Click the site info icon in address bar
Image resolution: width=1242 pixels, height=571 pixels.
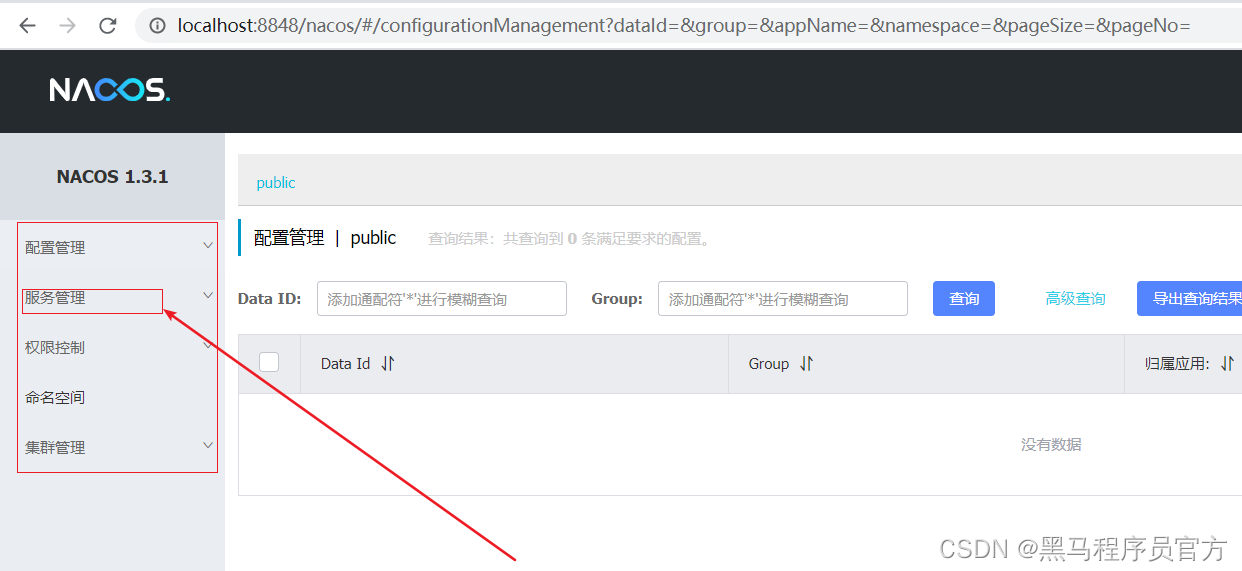pyautogui.click(x=158, y=26)
